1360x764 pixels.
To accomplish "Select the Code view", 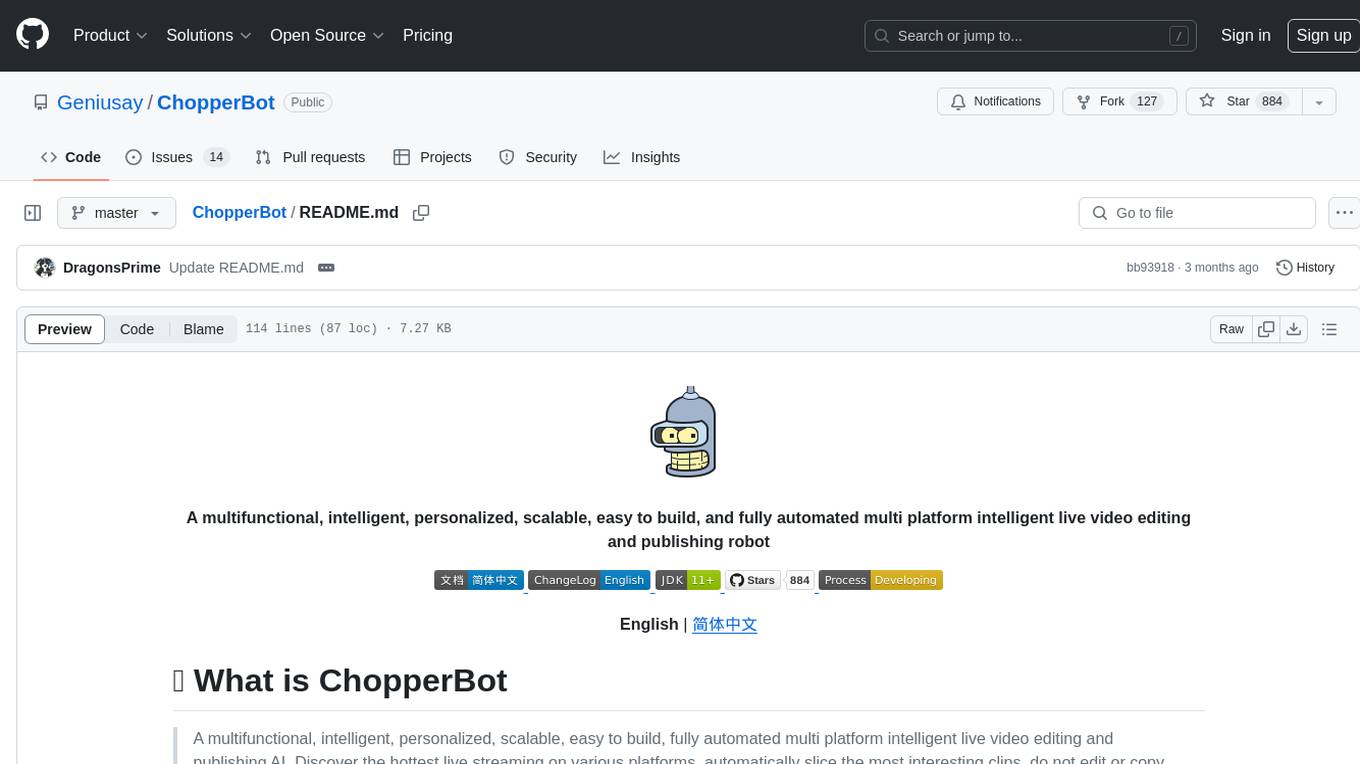I will [x=137, y=329].
